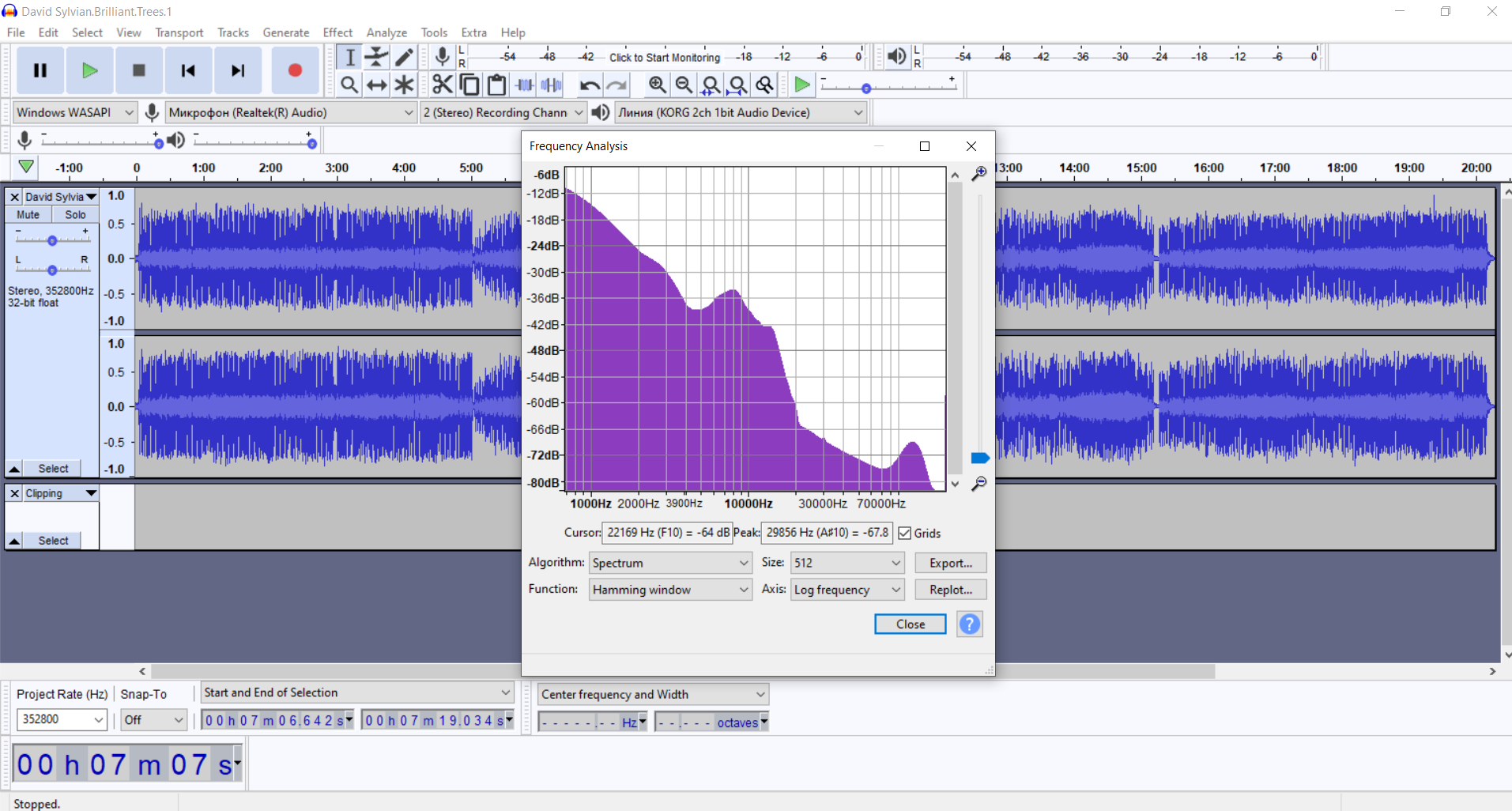The height and width of the screenshot is (811, 1512).
Task: Copy selection using the Copy icon
Action: point(469,85)
